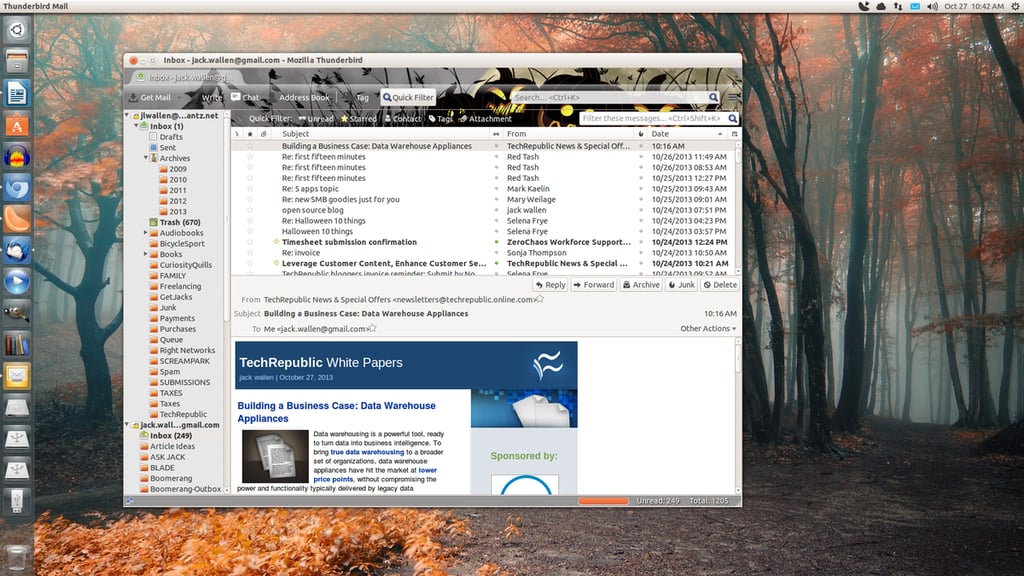Open the 'true data warehousing' link
The width and height of the screenshot is (1024, 576).
367,452
